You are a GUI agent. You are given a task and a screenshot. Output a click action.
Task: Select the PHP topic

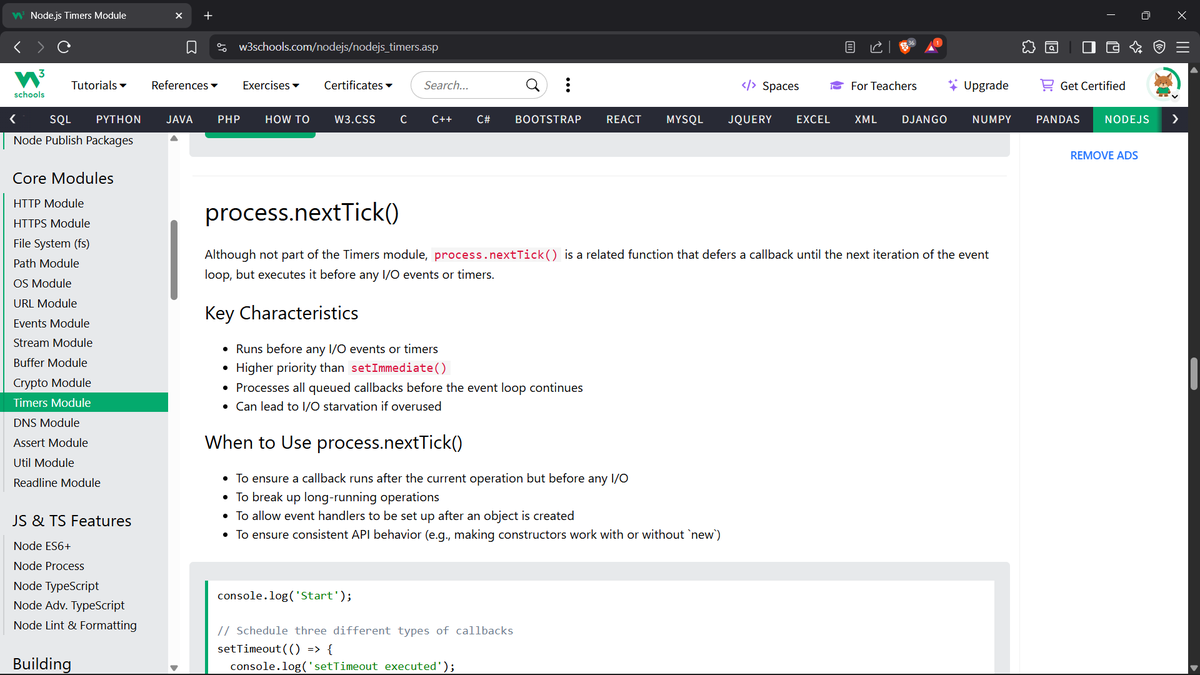tap(229, 119)
